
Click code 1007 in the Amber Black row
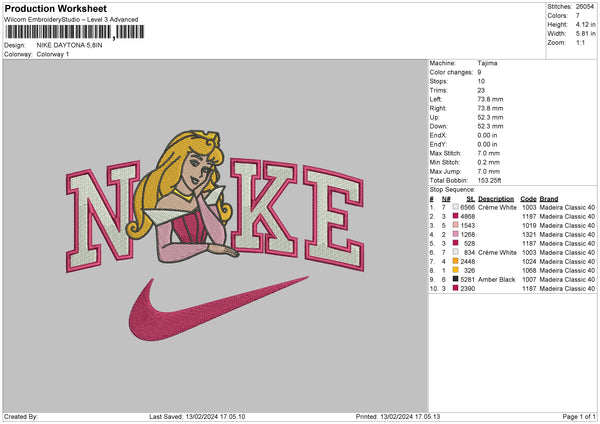[529, 280]
